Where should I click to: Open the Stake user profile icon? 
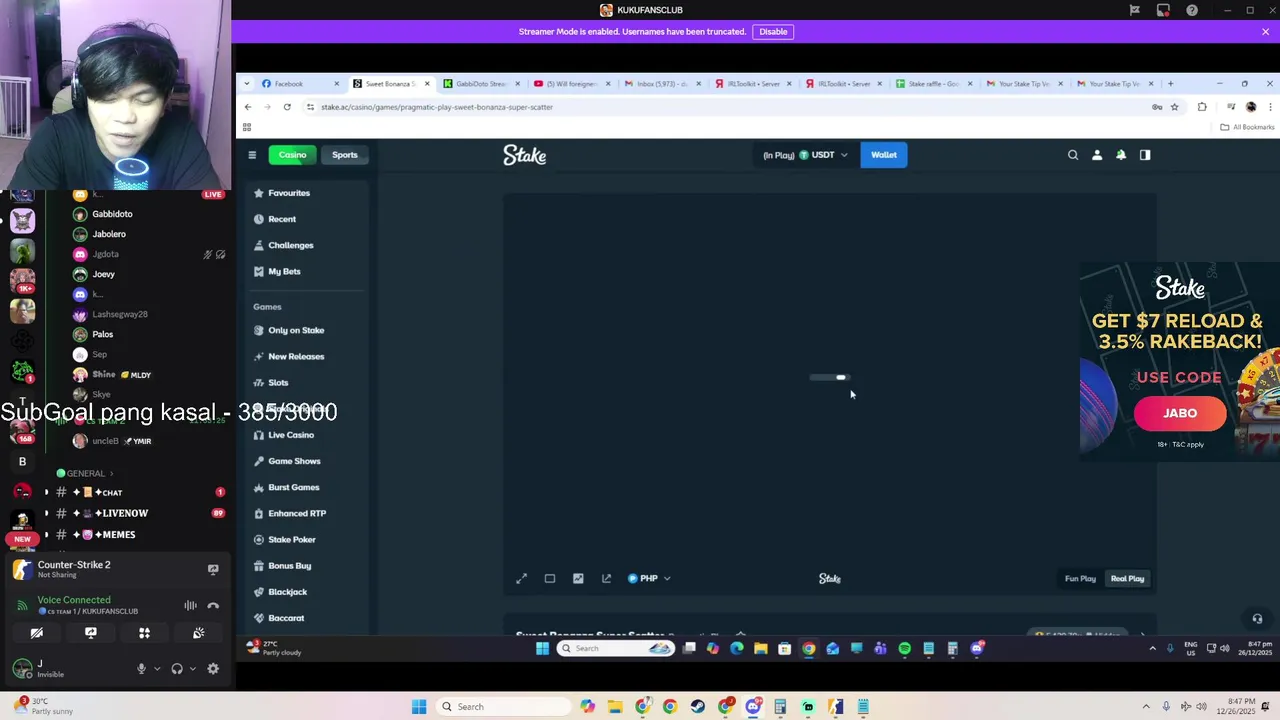click(x=1097, y=155)
